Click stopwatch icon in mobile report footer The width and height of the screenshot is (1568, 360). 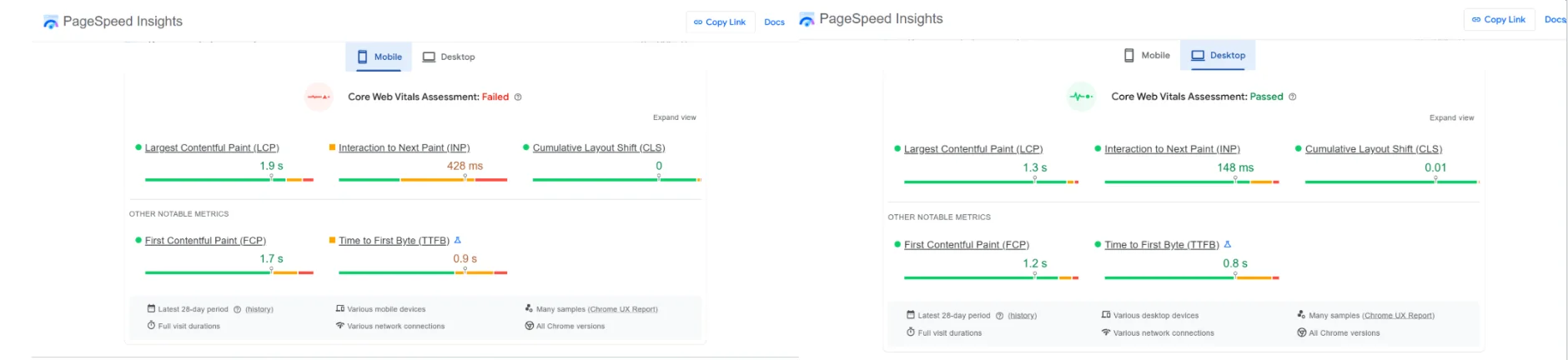(151, 326)
